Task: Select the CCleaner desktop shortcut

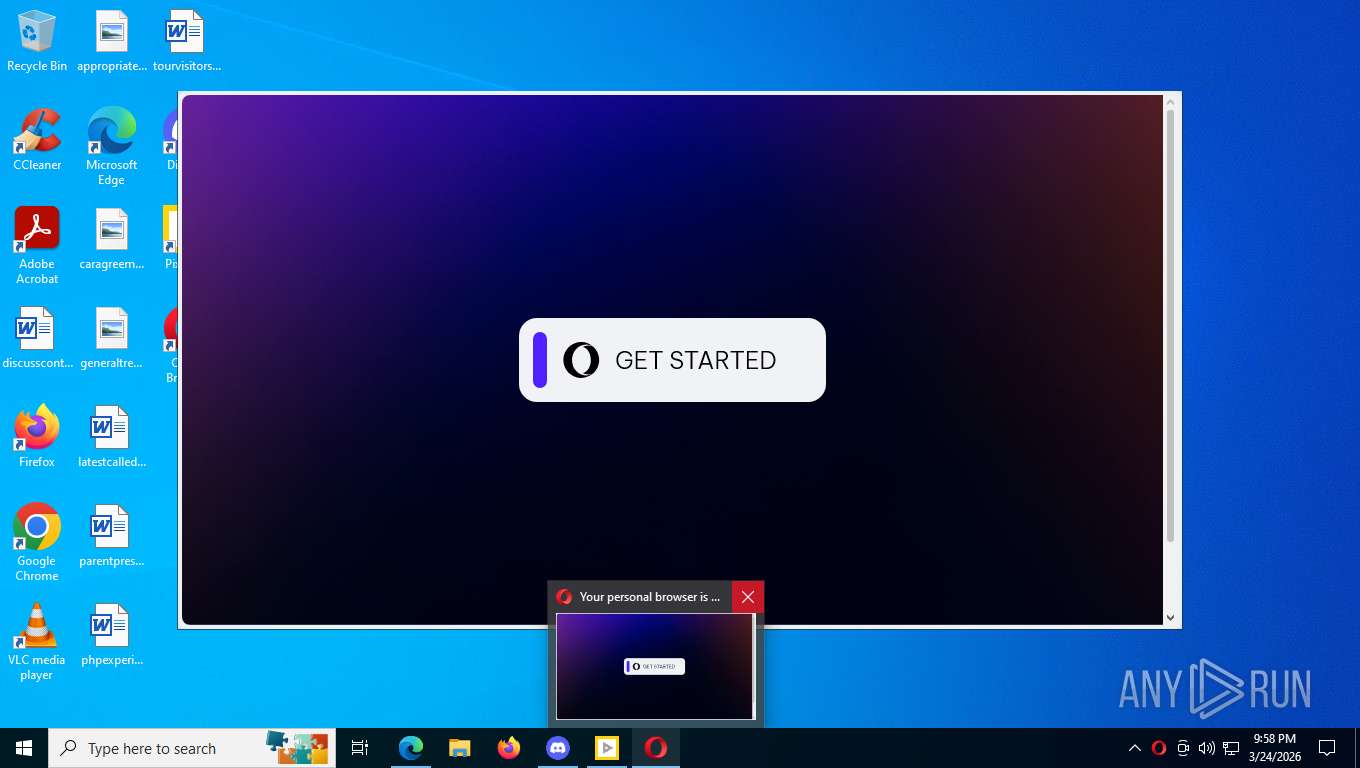Action: pyautogui.click(x=37, y=140)
